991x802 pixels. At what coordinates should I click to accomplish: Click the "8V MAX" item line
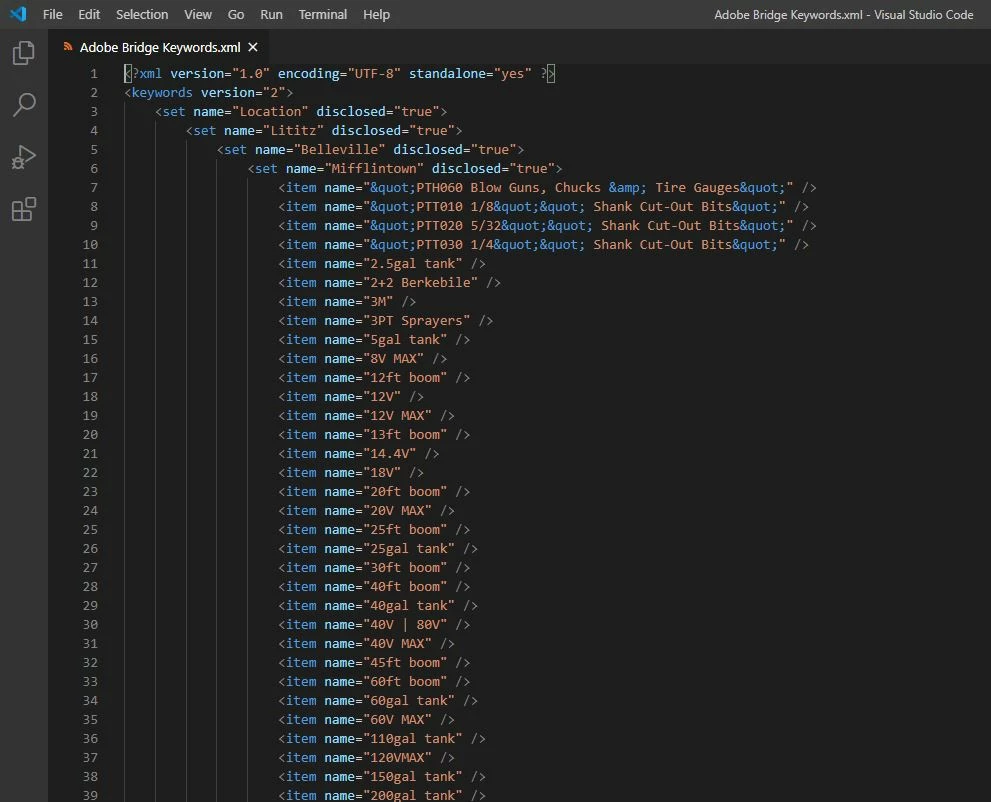pyautogui.click(x=363, y=358)
